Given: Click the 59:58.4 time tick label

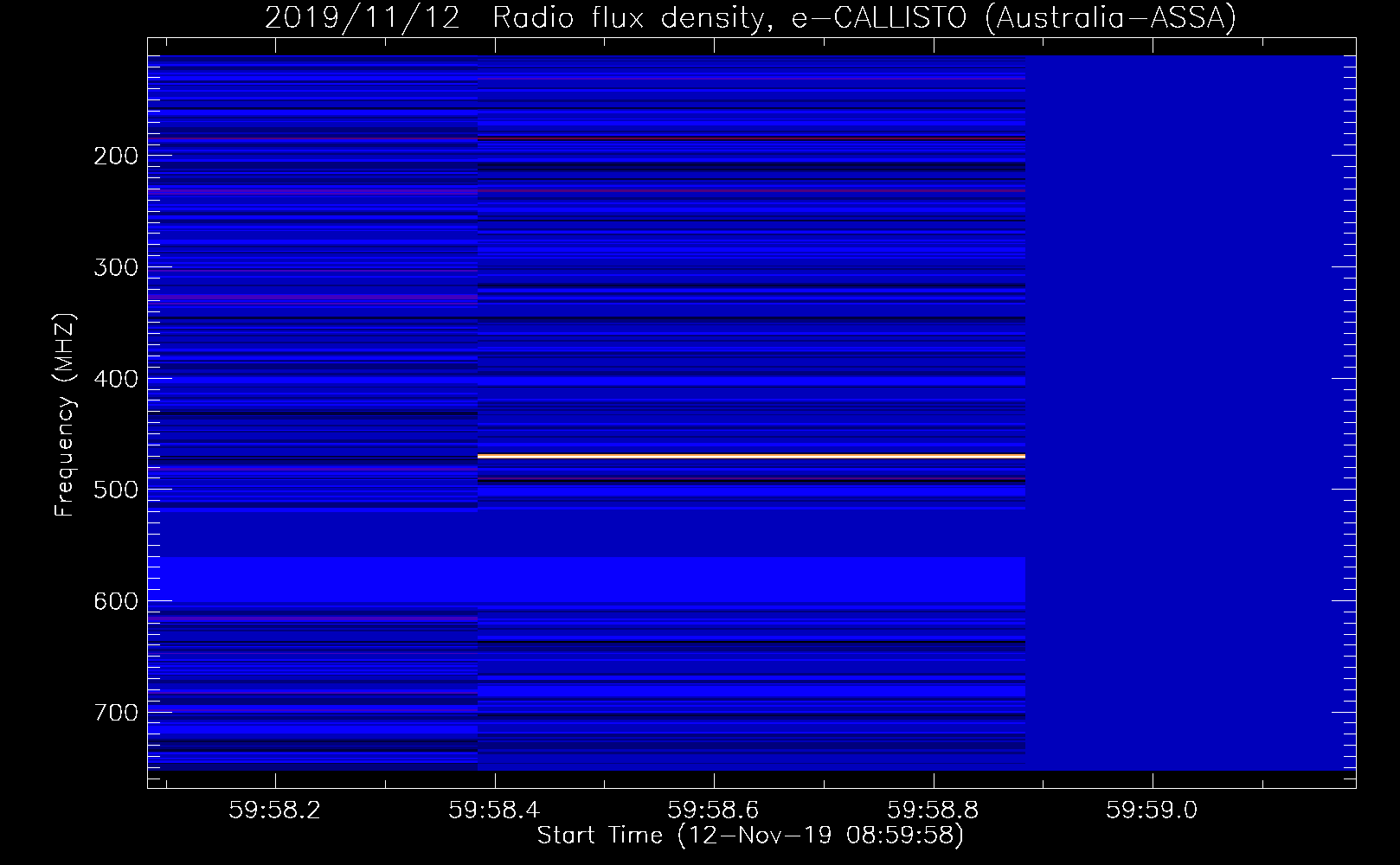Looking at the screenshot, I should point(495,810).
